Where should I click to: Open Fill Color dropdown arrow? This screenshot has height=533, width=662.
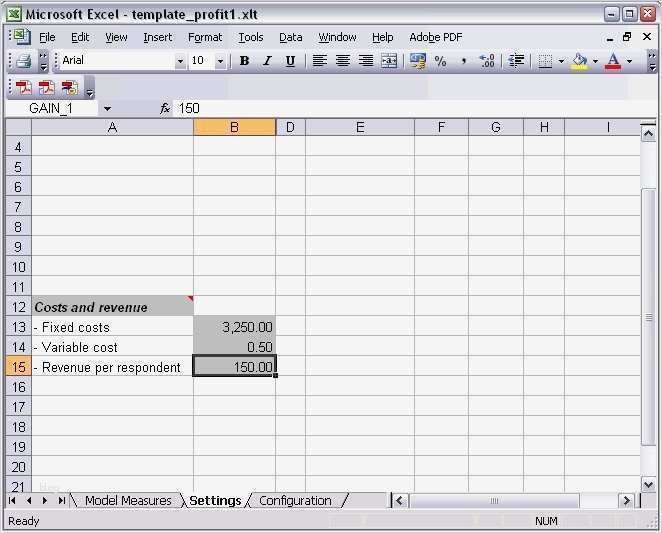point(595,62)
